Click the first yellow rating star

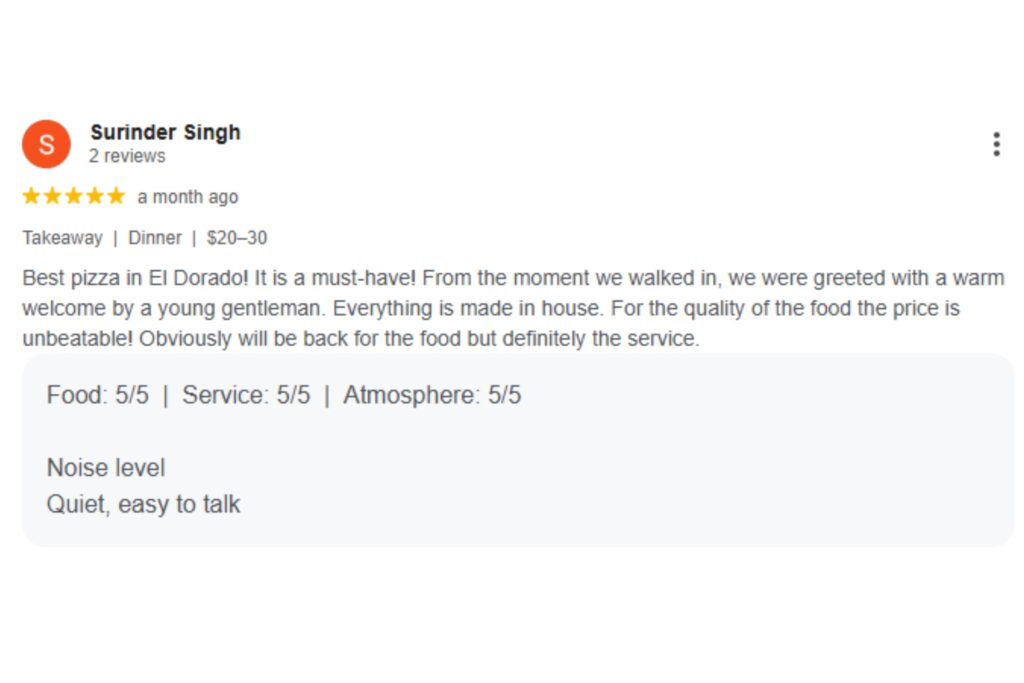(31, 196)
